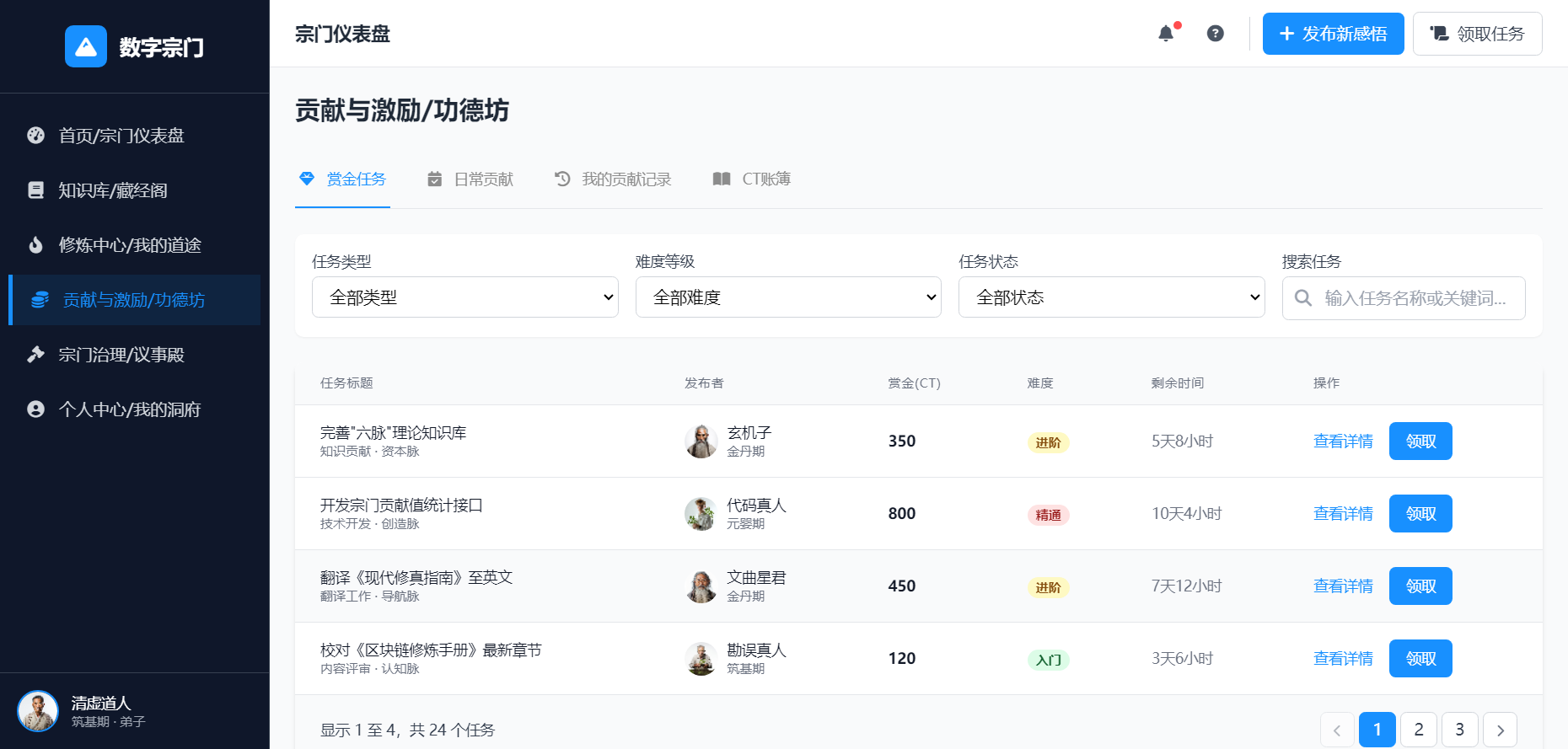1568x749 pixels.
Task: Go to the next page arrow
Action: tap(1501, 730)
